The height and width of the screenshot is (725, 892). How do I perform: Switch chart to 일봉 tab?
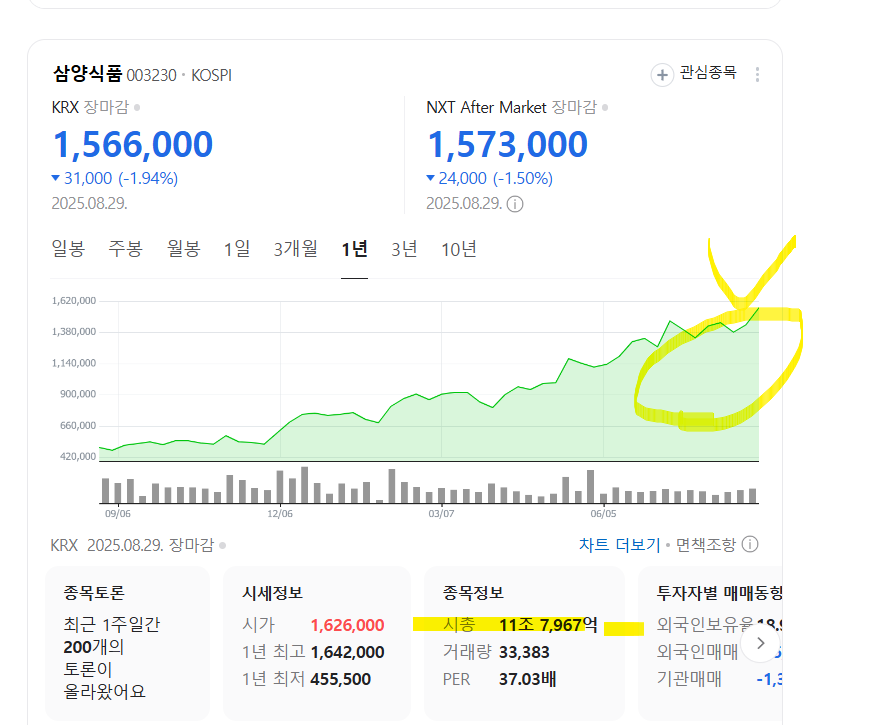68,249
